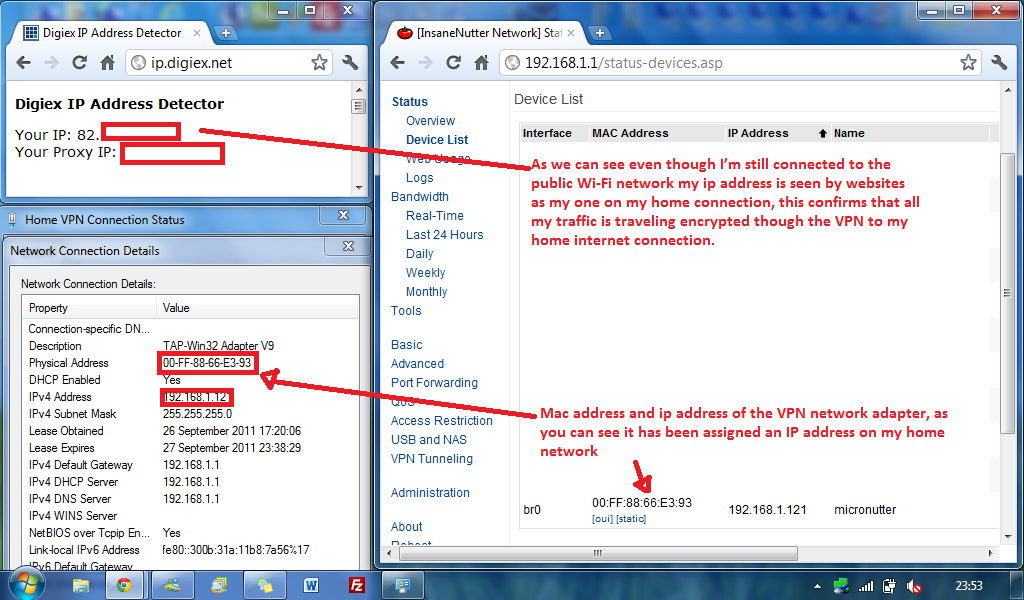1024x600 pixels.
Task: Reload the ip.digiex.net page
Action: click(79, 63)
